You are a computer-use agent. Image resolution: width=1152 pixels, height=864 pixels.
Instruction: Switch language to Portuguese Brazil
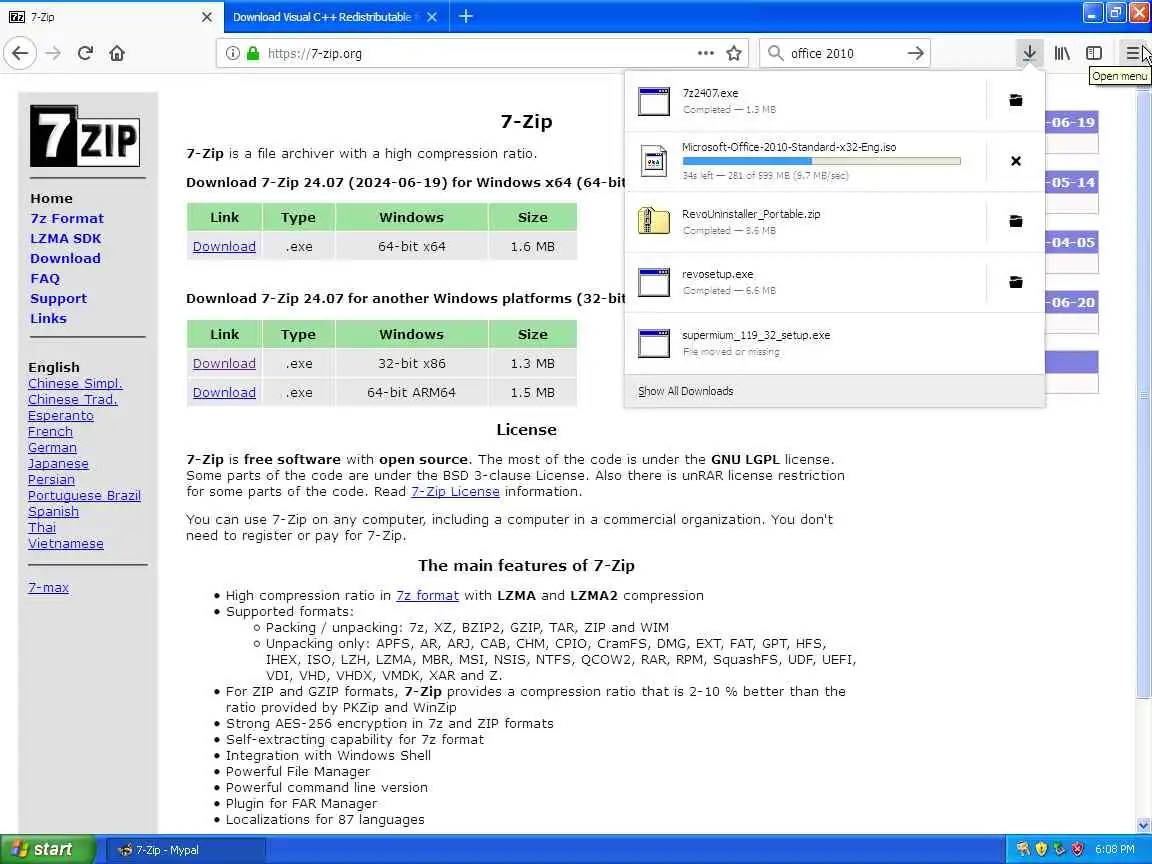(84, 496)
